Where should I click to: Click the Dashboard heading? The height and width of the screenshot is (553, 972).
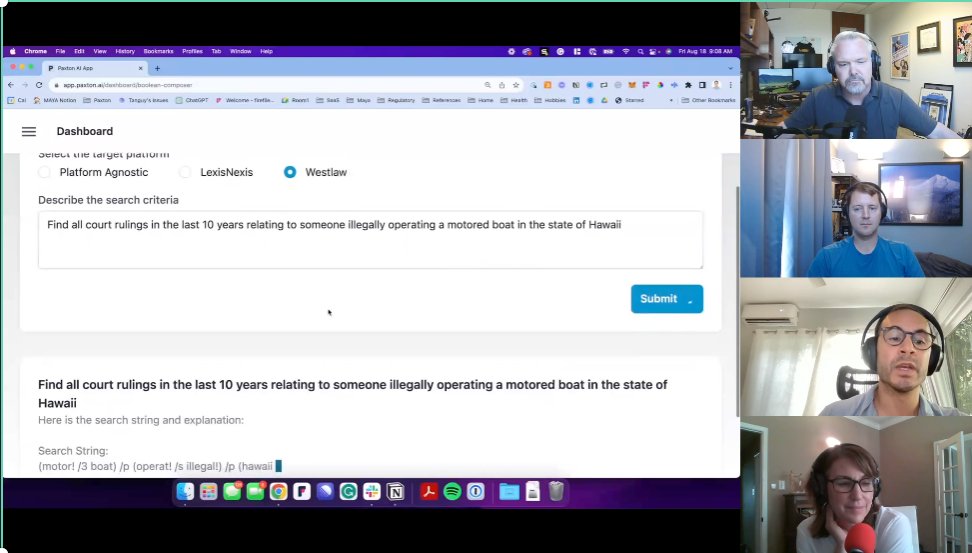pos(85,131)
